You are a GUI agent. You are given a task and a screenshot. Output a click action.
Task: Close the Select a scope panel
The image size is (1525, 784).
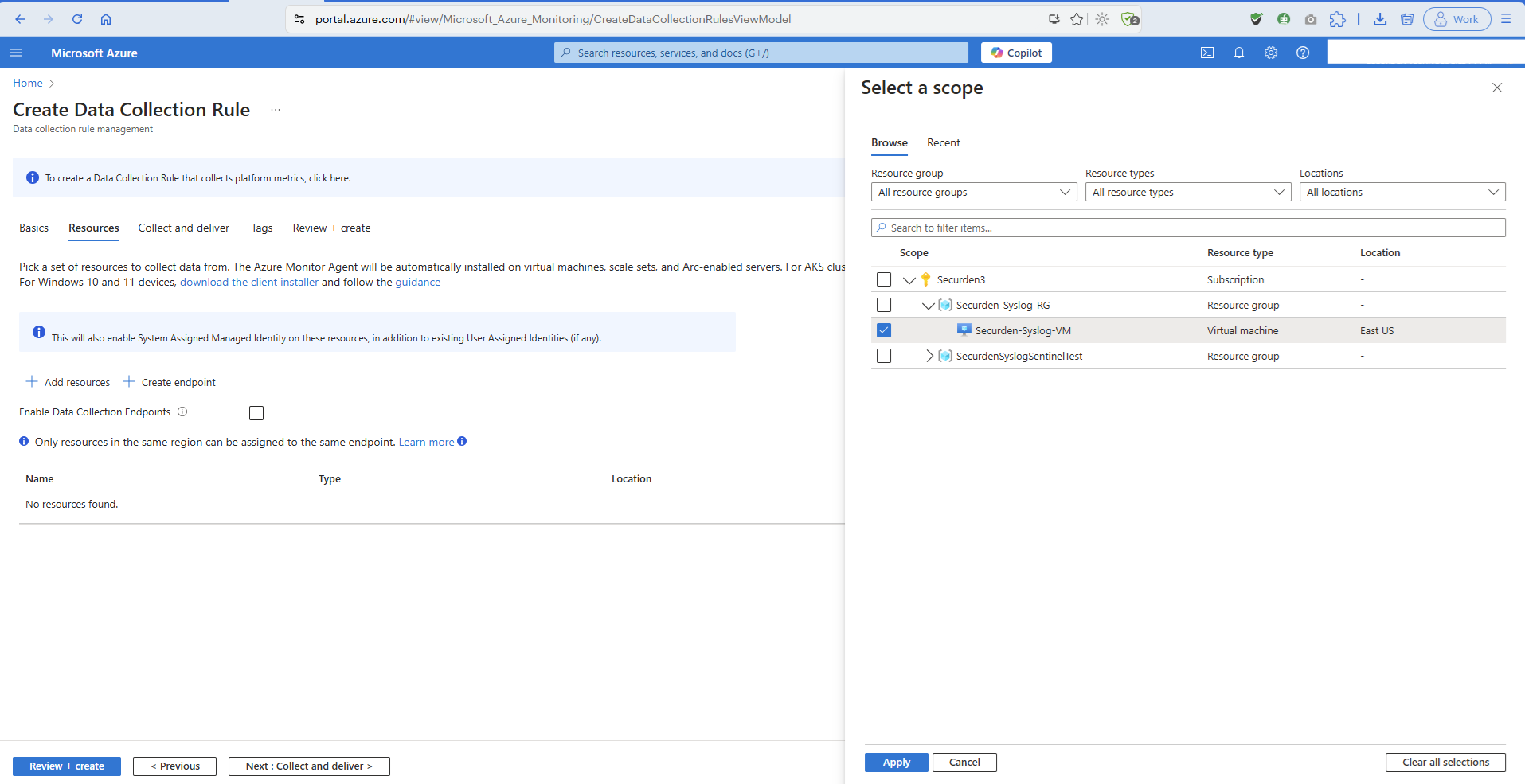pos(1497,88)
